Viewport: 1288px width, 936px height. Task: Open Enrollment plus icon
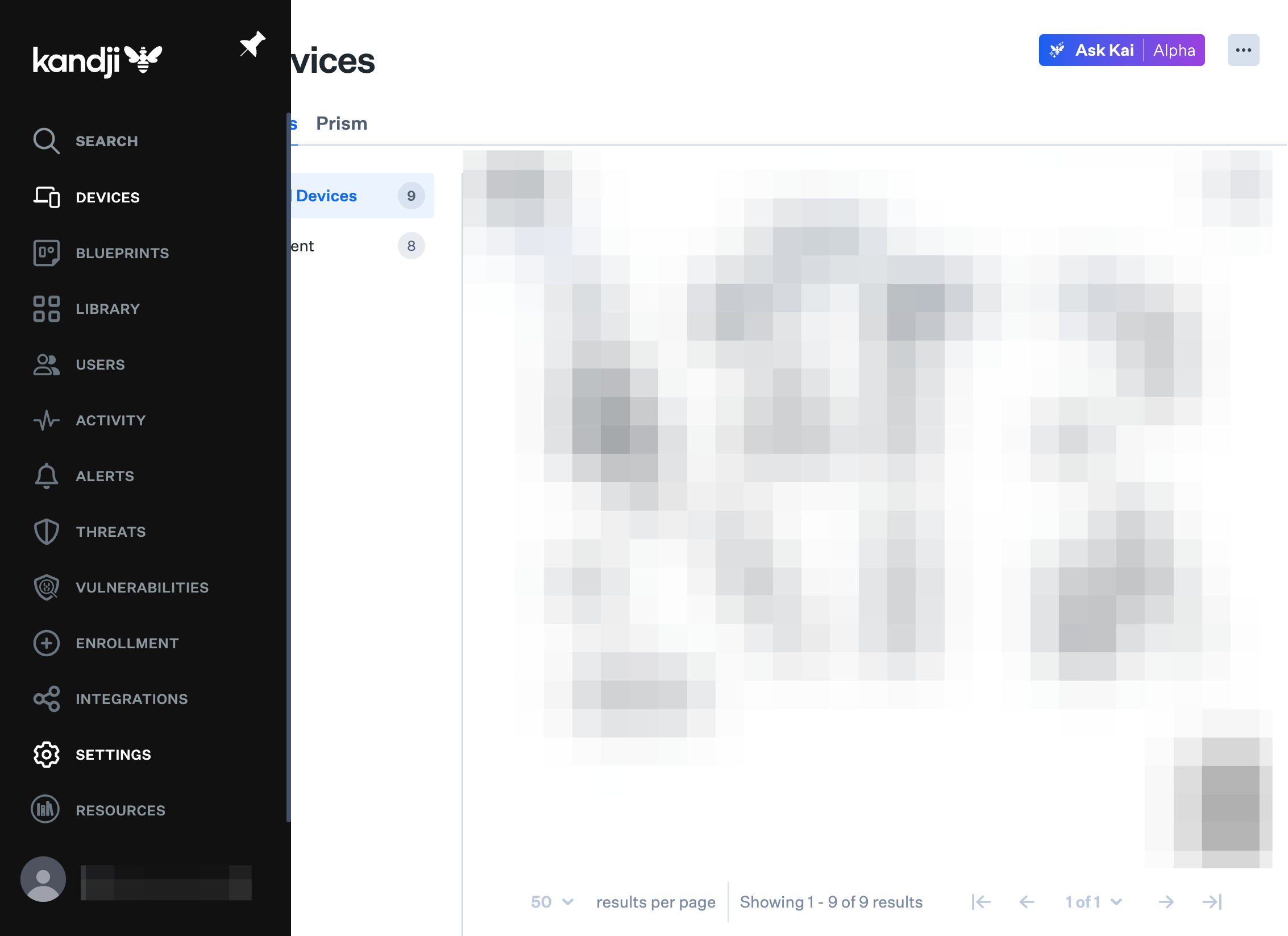pyautogui.click(x=46, y=643)
